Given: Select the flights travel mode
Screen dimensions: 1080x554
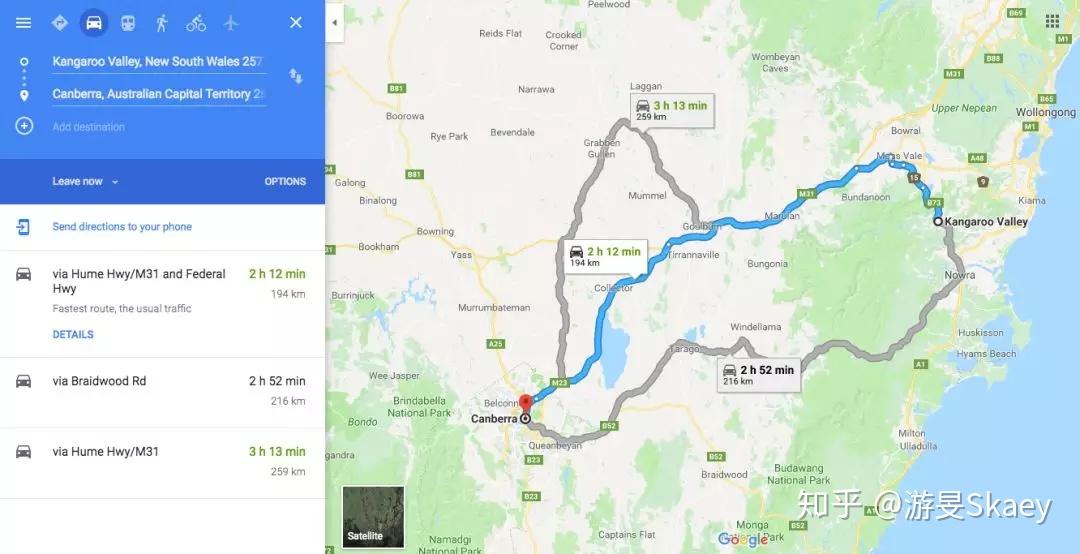Looking at the screenshot, I should [x=231, y=23].
